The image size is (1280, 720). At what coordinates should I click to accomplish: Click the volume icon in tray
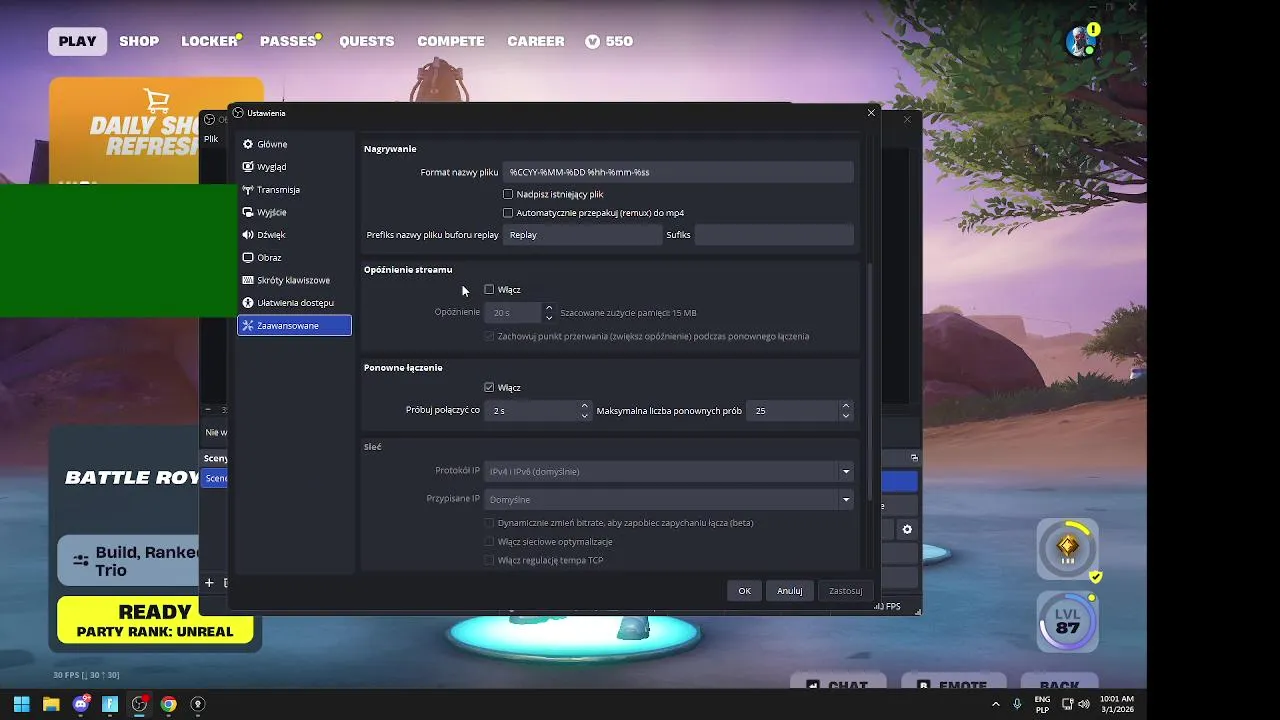click(x=1084, y=704)
